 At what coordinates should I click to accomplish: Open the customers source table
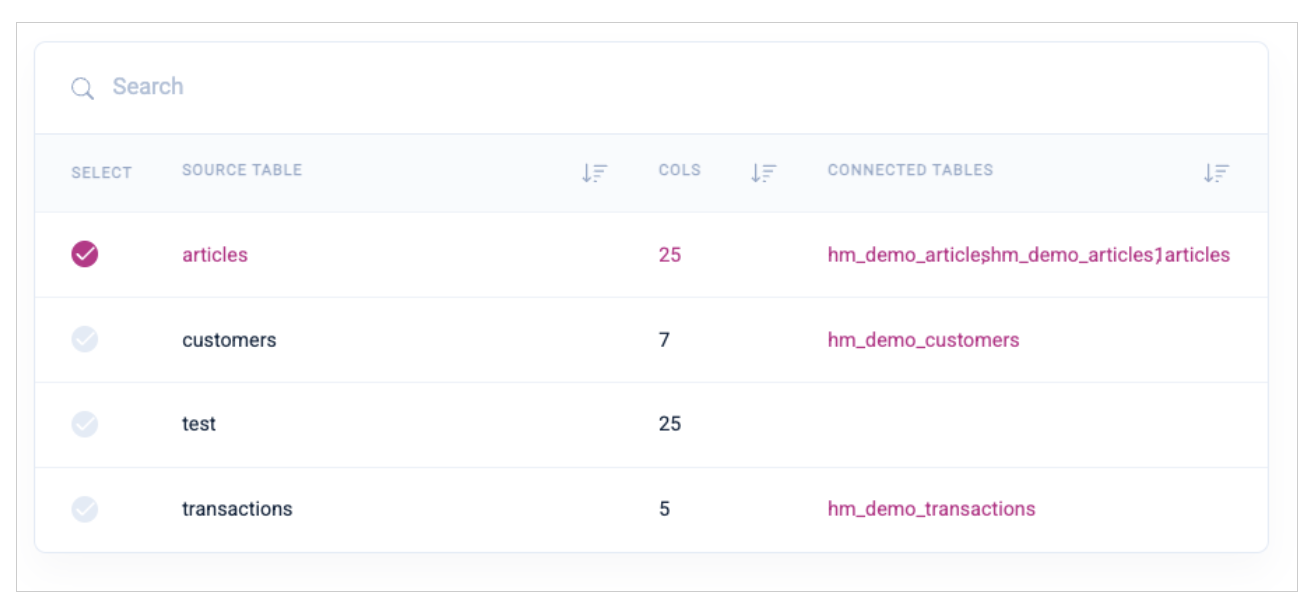click(229, 340)
